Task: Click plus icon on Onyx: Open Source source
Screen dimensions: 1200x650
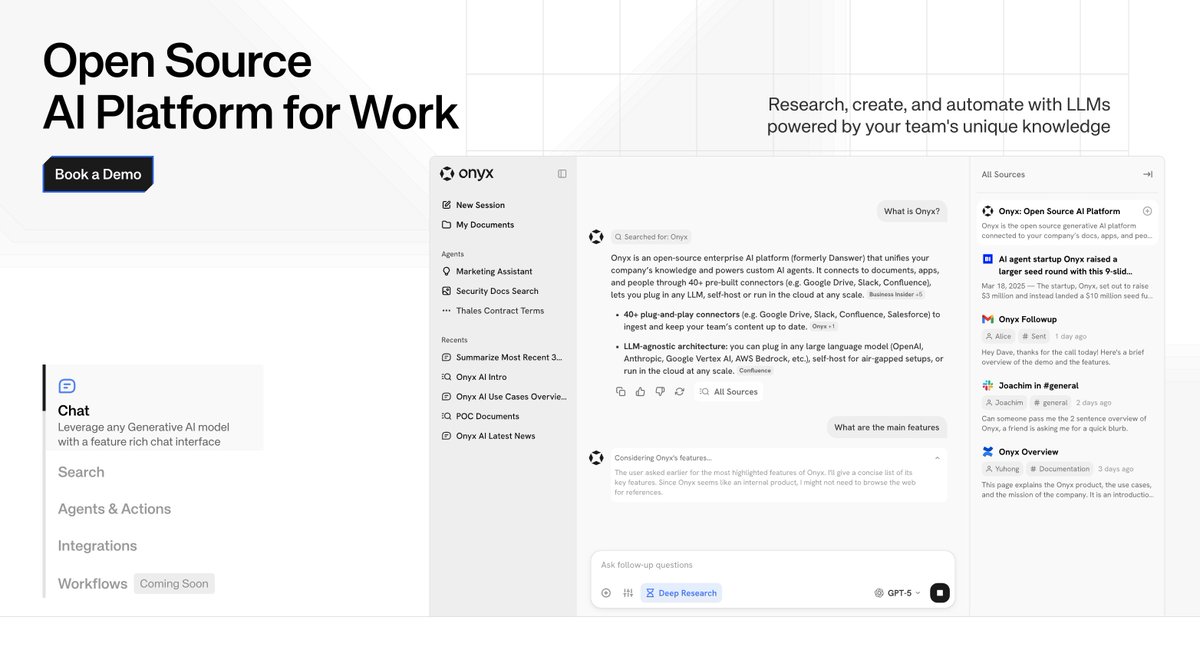Action: pos(1147,211)
